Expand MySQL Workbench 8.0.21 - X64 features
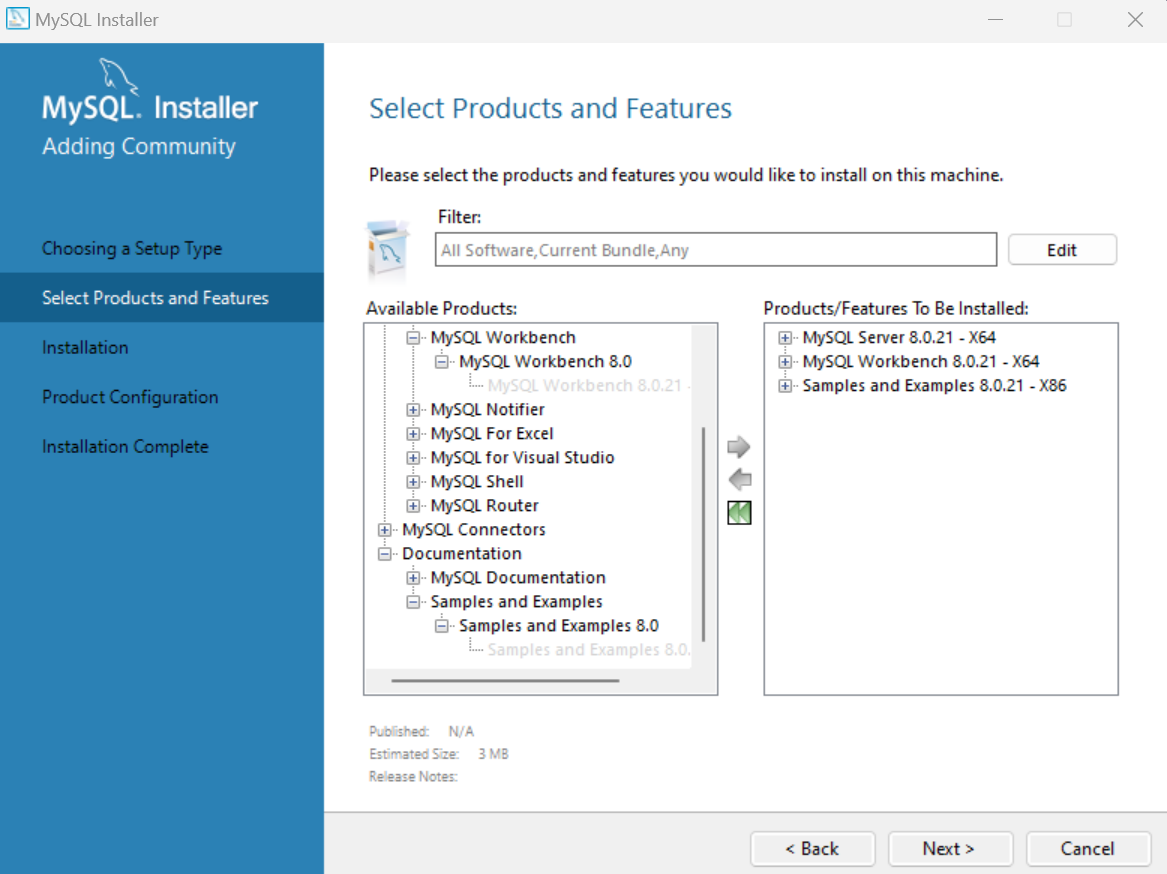 [x=784, y=362]
